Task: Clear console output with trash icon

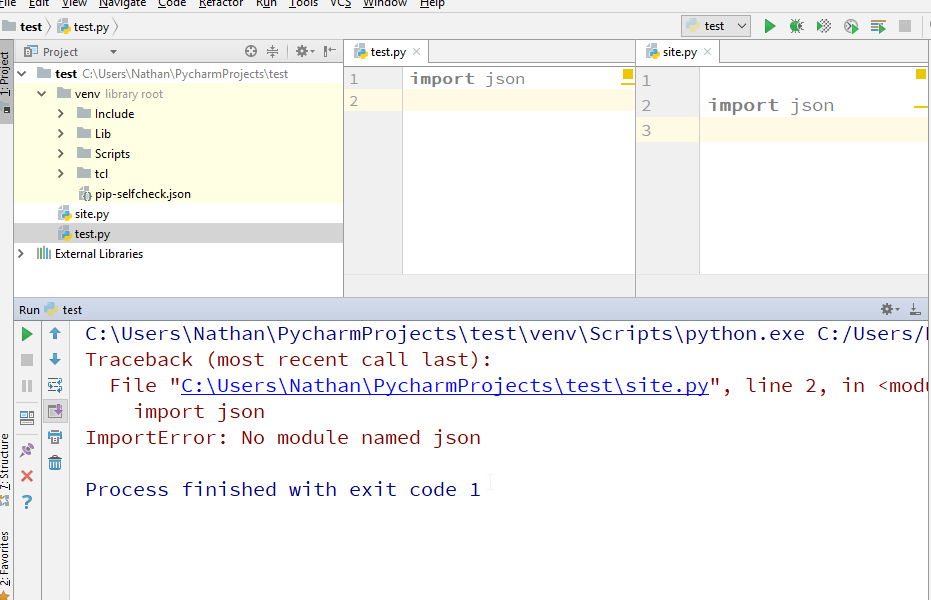Action: 55,462
